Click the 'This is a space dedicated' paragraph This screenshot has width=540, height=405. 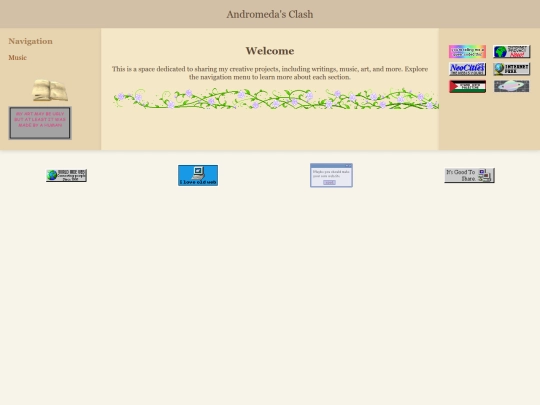(270, 73)
